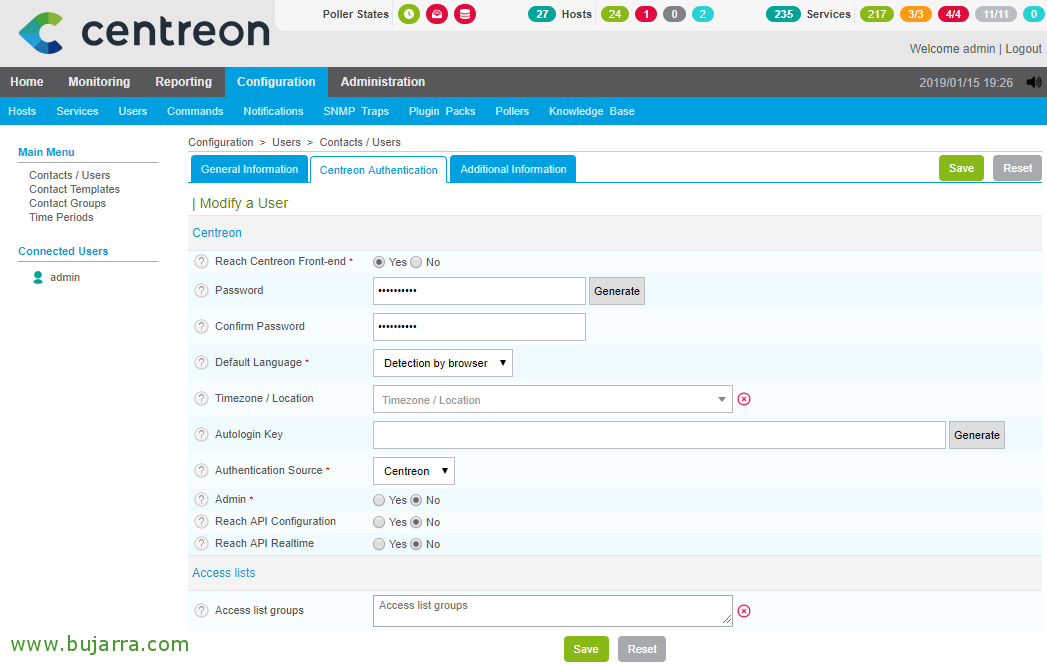
Task: Click the gray services unknown badge 11/11
Action: [996, 14]
